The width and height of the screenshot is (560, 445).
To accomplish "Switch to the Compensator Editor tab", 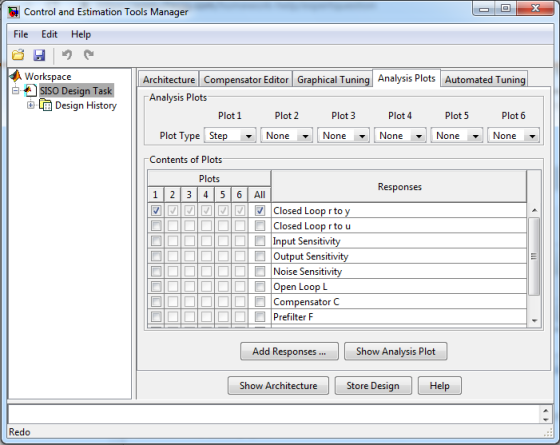I will pyautogui.click(x=246, y=79).
